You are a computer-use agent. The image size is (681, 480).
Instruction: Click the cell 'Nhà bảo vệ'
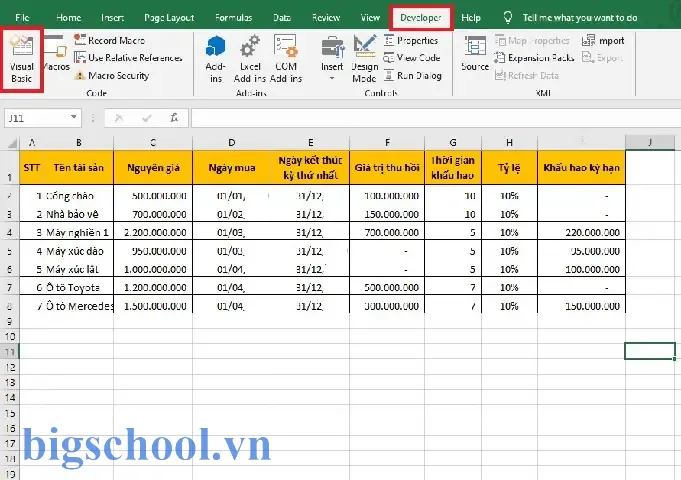coord(79,214)
